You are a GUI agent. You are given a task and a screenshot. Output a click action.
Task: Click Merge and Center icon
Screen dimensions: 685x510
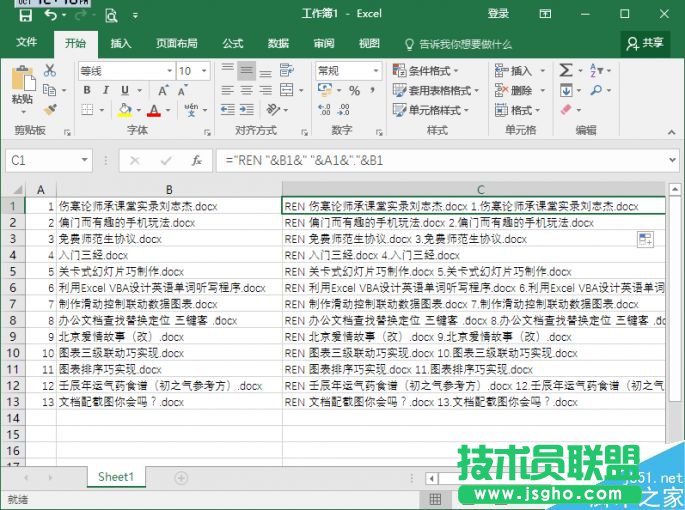point(287,90)
